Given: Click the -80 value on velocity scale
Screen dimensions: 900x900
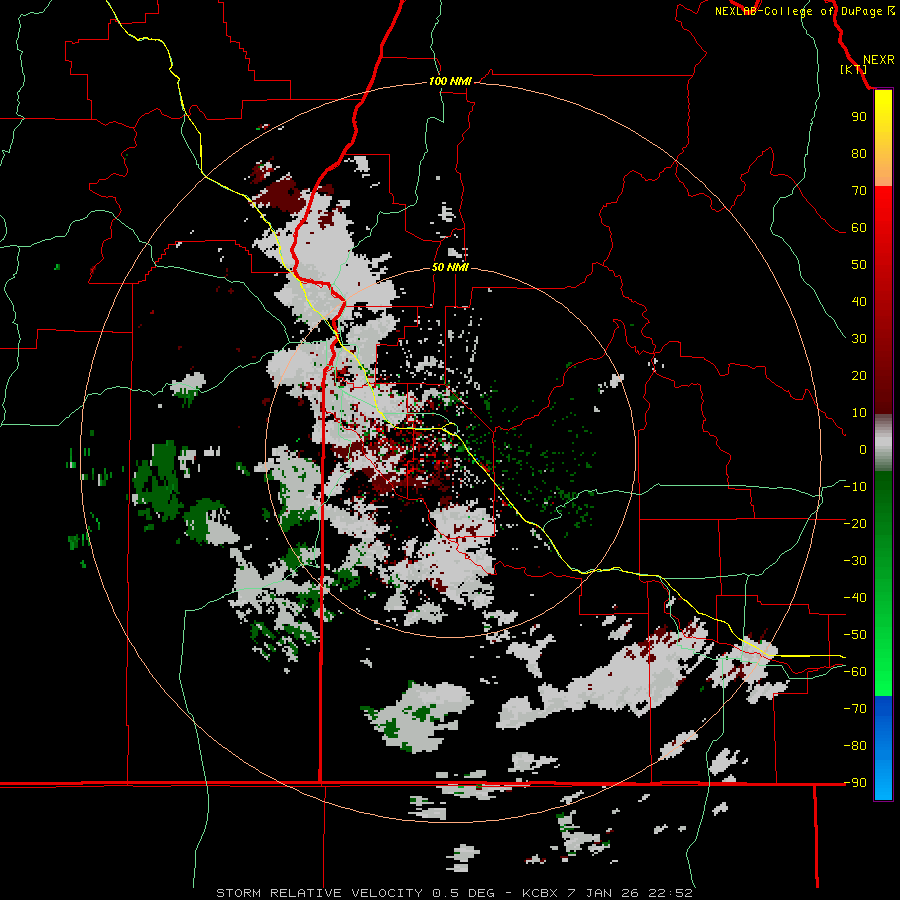Looking at the screenshot, I should click(x=855, y=746).
